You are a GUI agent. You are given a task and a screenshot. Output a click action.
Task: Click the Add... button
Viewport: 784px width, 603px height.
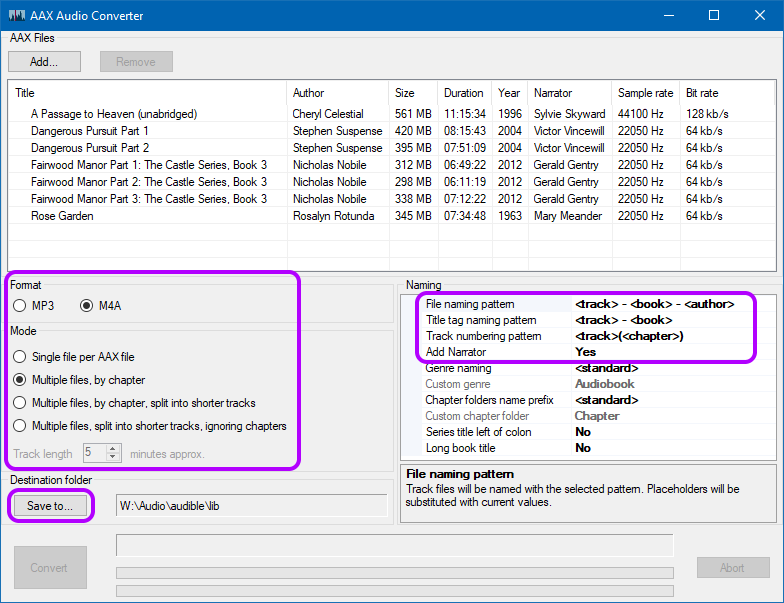pyautogui.click(x=44, y=61)
